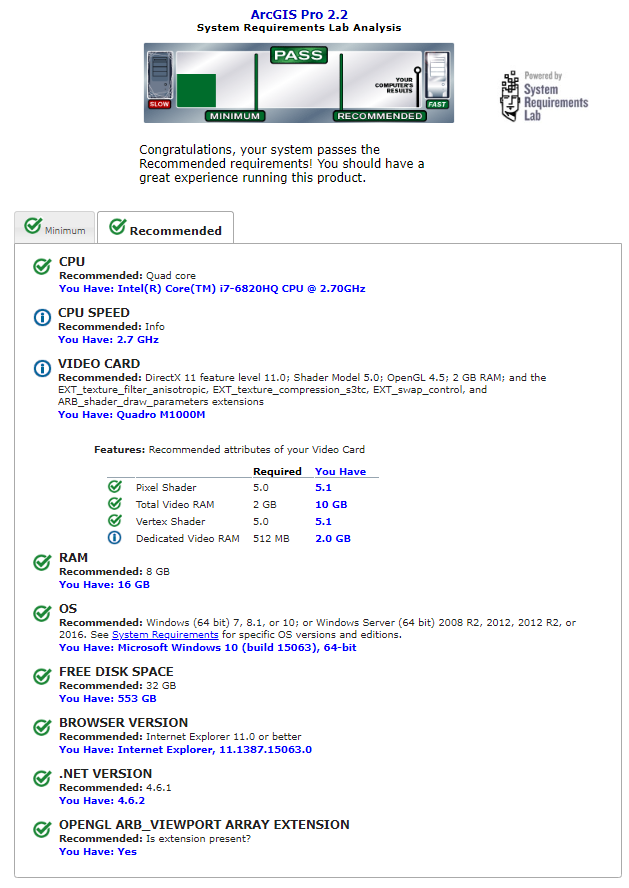Click the green performance bar in the meter
This screenshot has width=629, height=888.
coord(196,91)
